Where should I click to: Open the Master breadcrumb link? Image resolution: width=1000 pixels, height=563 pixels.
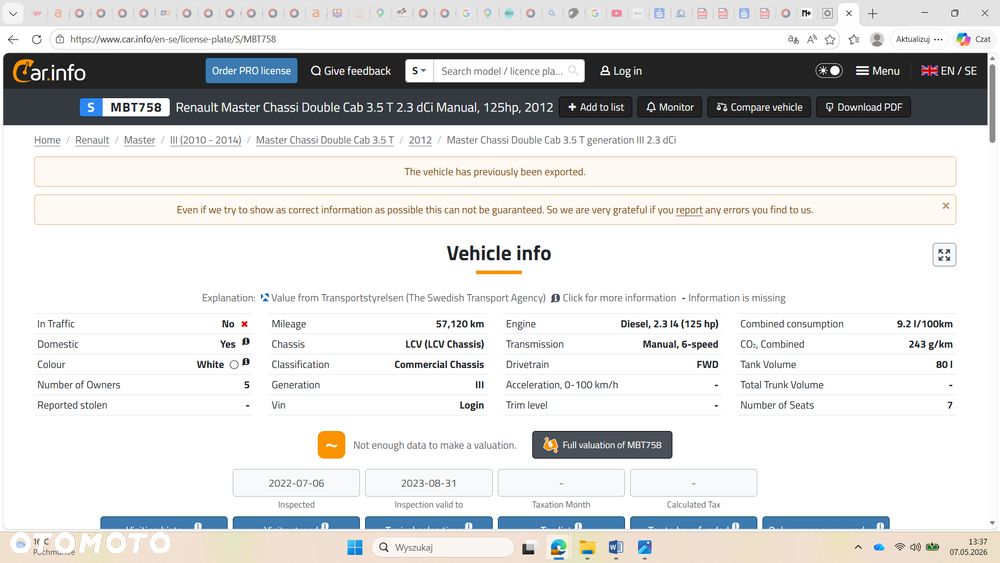click(139, 140)
